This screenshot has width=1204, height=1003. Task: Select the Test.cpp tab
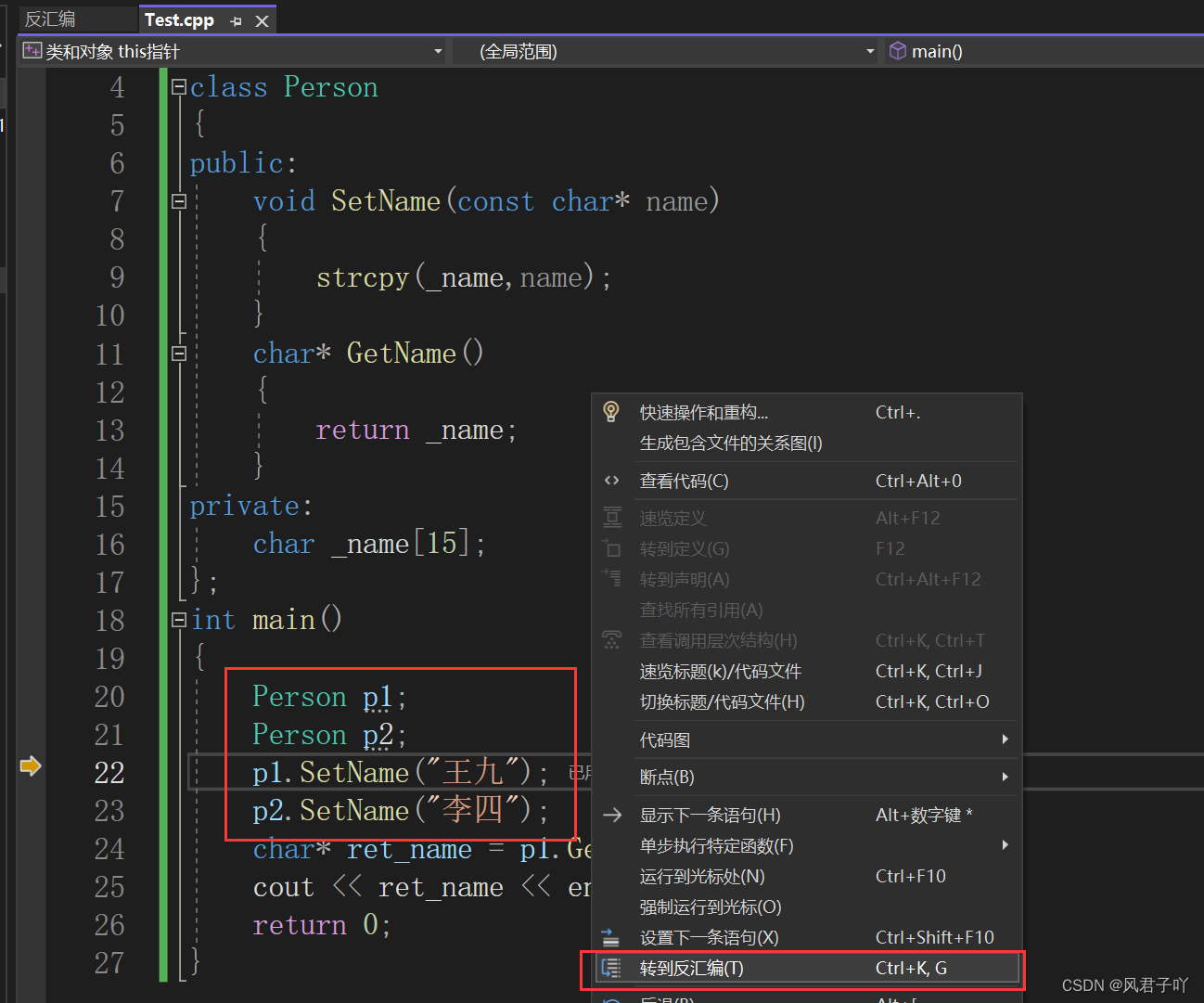(179, 19)
